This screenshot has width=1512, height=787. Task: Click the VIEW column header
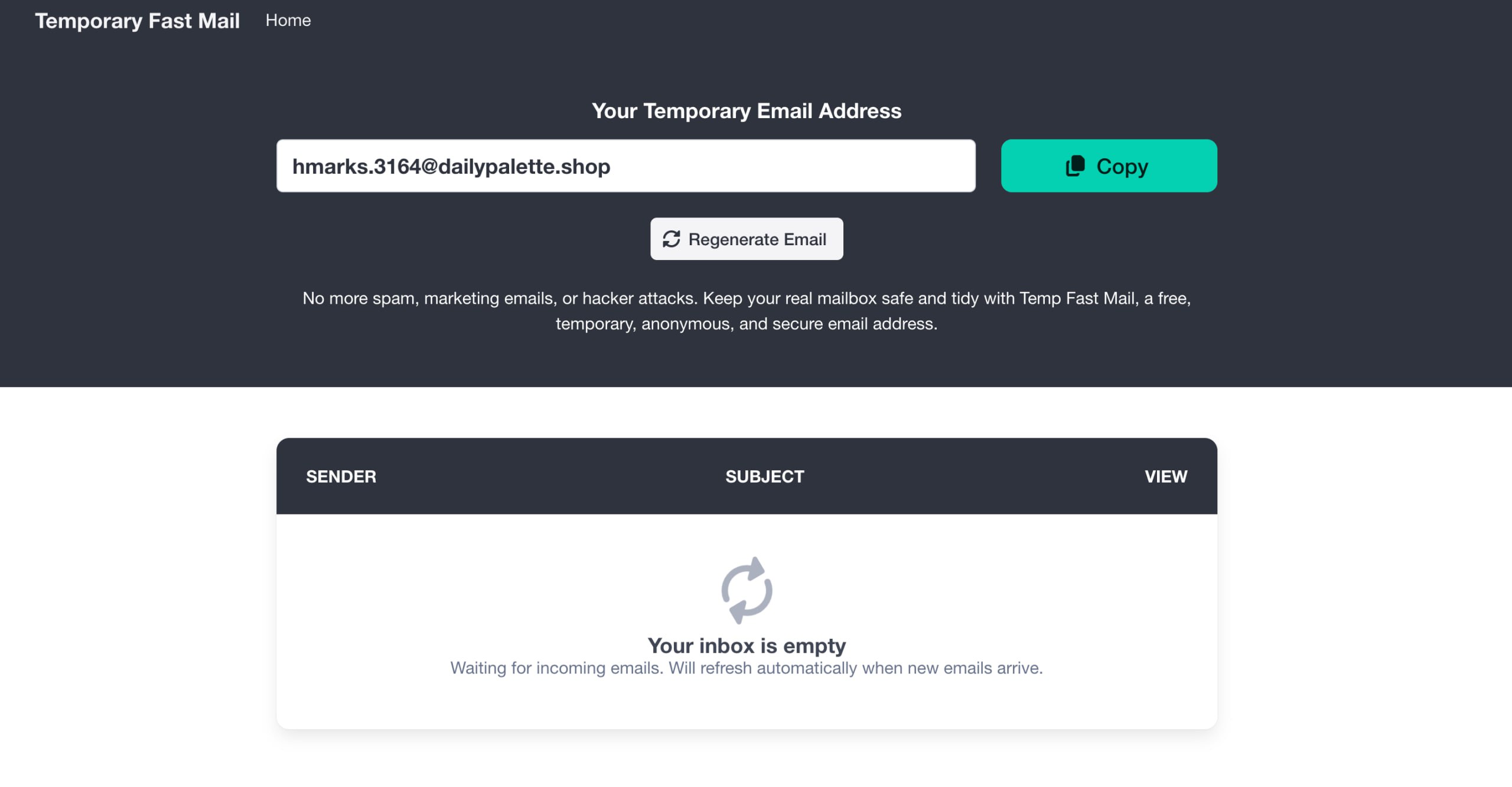1165,476
